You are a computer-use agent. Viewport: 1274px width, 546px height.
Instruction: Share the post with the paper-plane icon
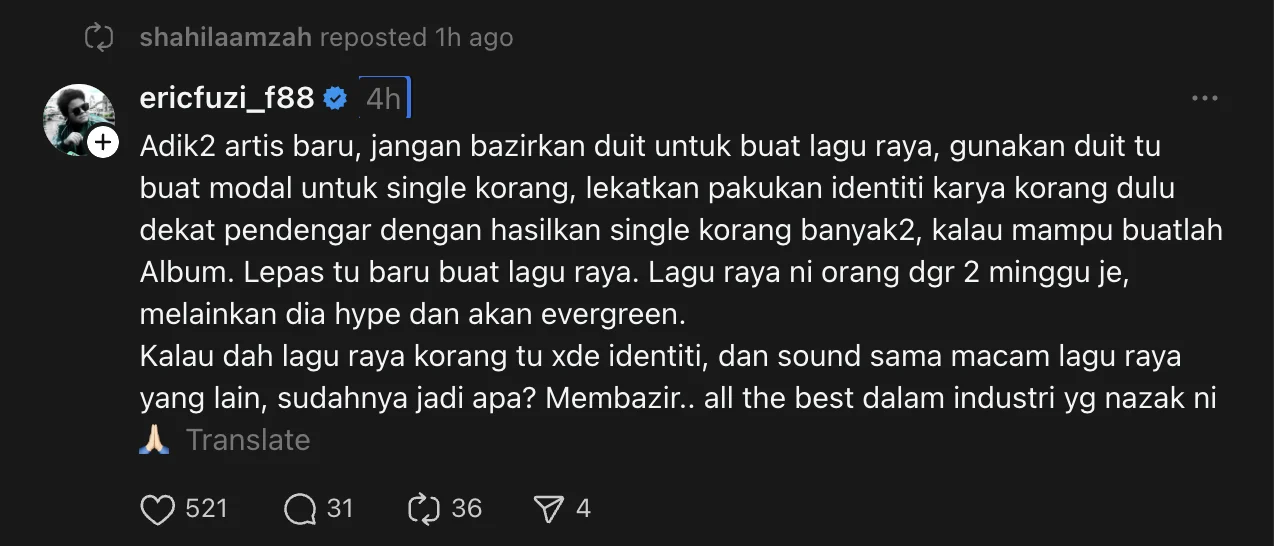click(x=550, y=509)
